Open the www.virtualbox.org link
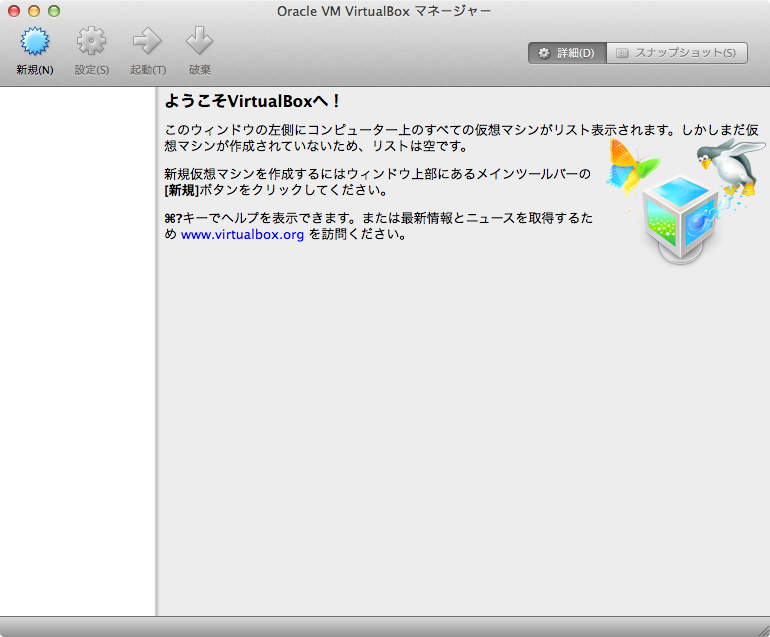770x637 pixels. point(242,235)
